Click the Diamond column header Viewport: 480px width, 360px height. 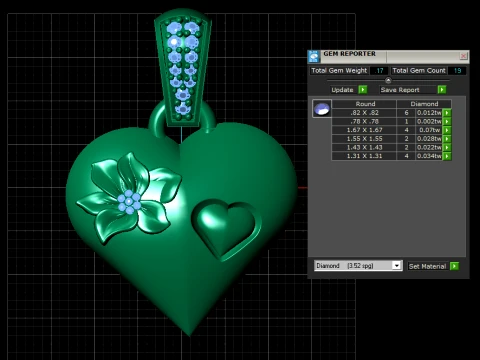pyautogui.click(x=424, y=104)
